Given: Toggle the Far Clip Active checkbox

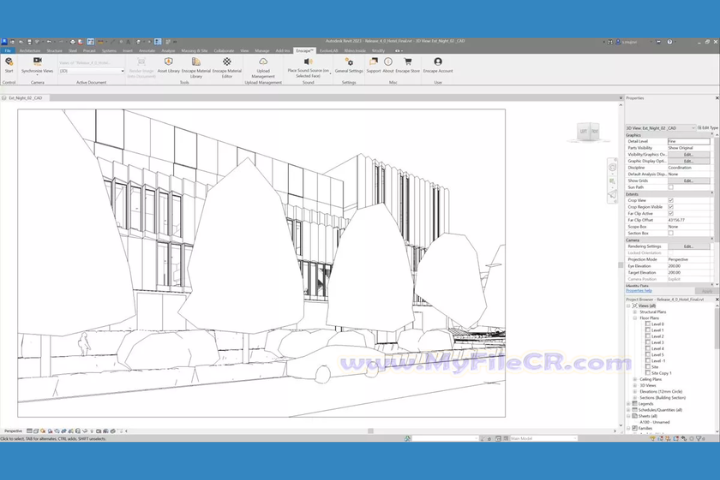Looking at the screenshot, I should point(671,213).
